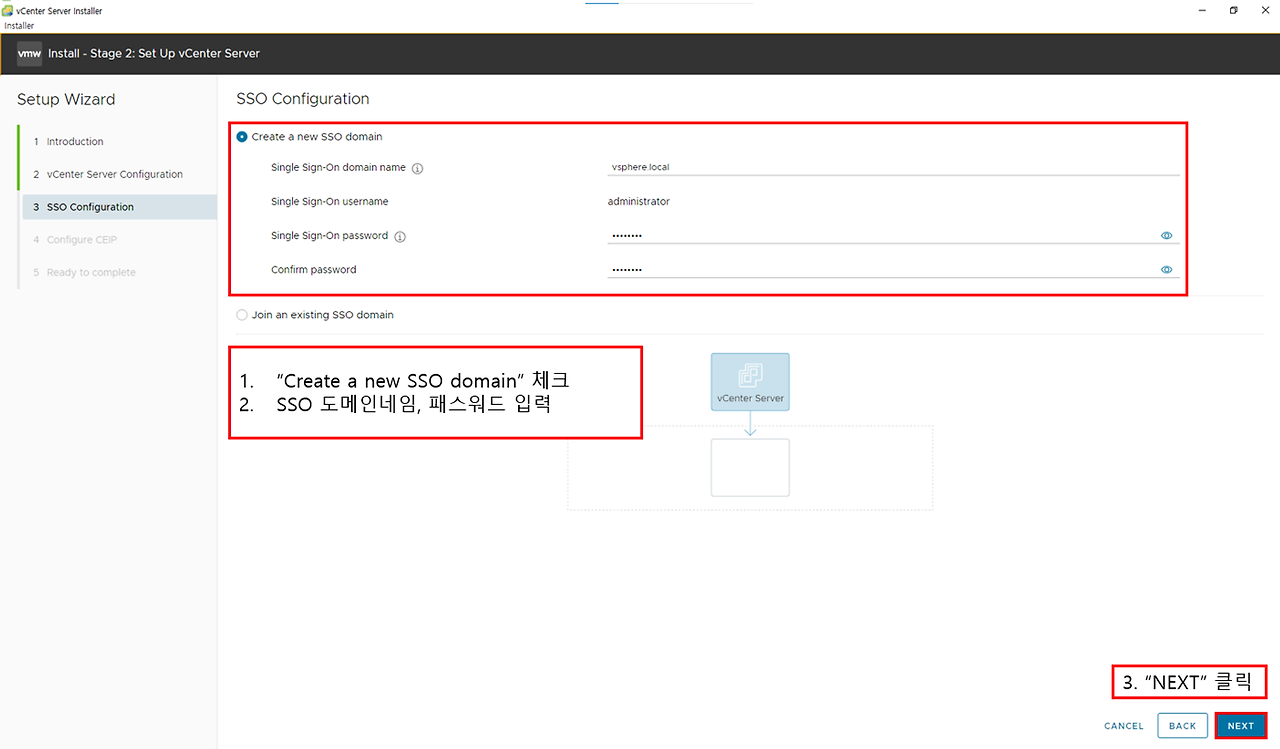Viewport: 1280px width, 749px height.
Task: Click the SSO Configuration page heading
Action: coord(303,99)
